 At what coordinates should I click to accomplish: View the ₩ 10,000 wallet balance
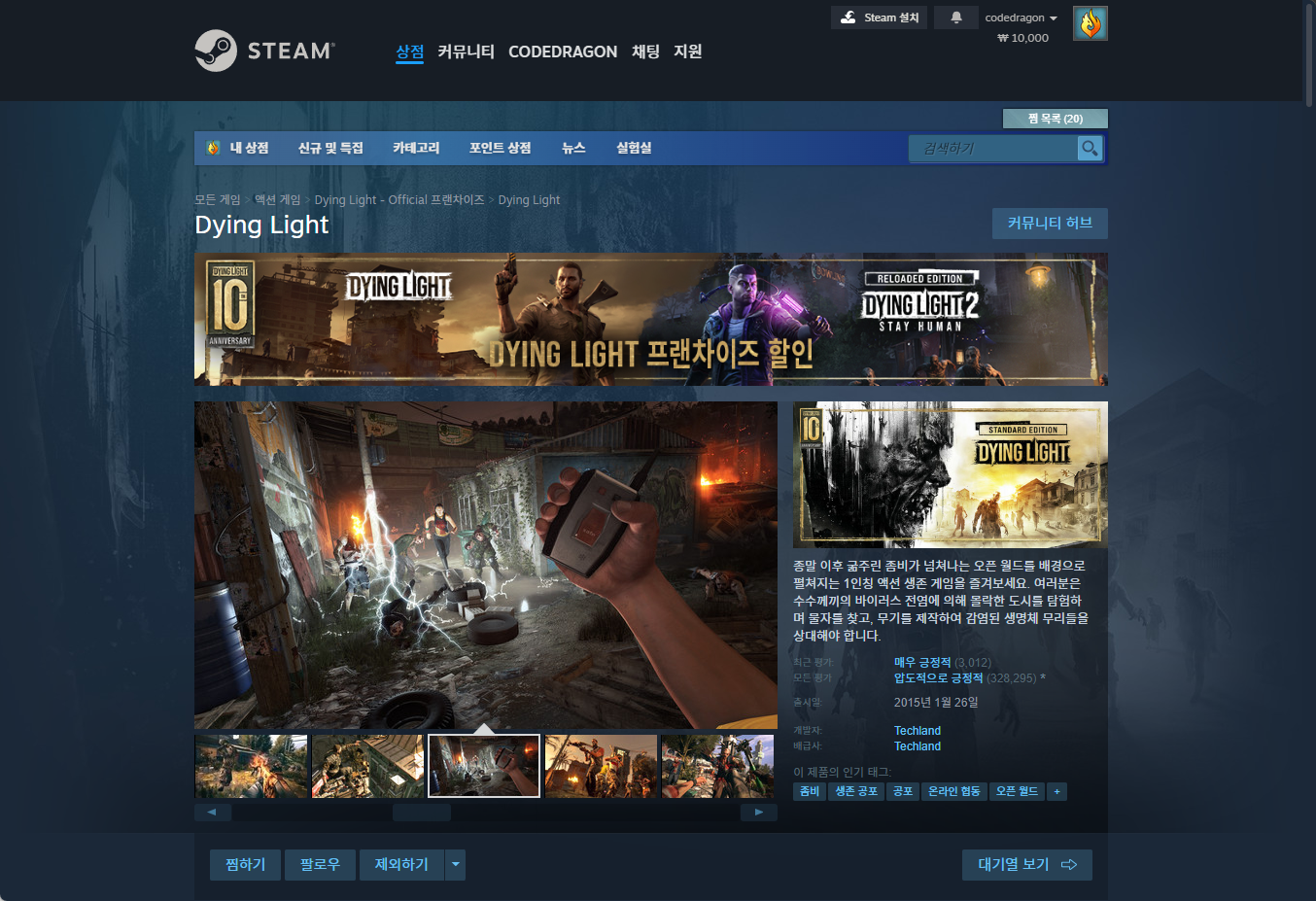pyautogui.click(x=1023, y=38)
